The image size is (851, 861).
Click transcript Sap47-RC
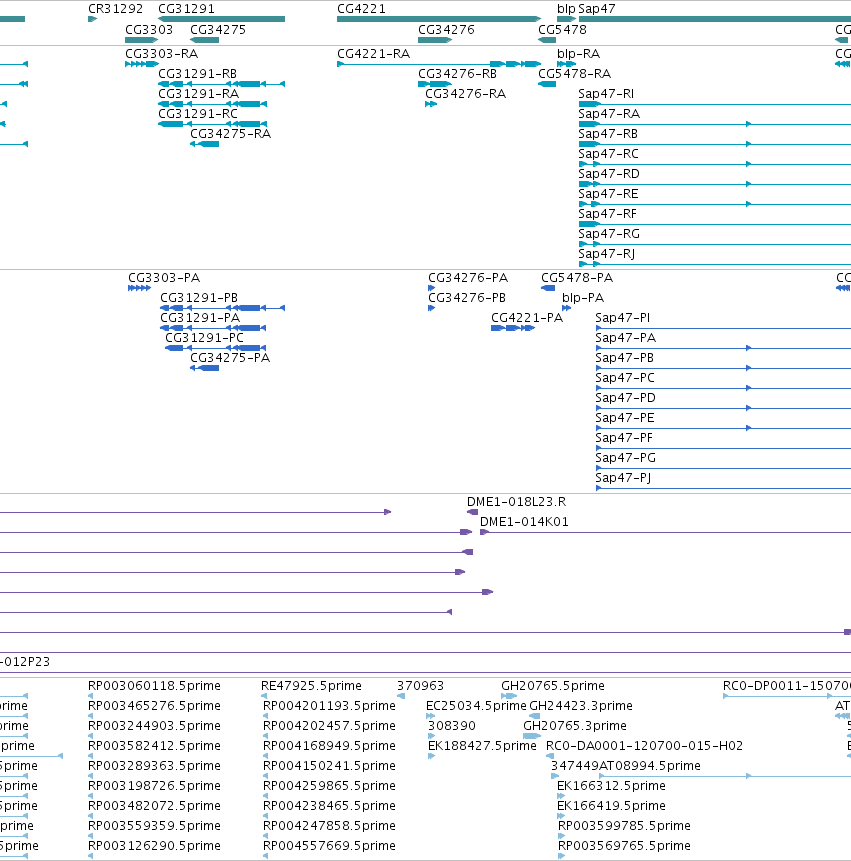[608, 154]
